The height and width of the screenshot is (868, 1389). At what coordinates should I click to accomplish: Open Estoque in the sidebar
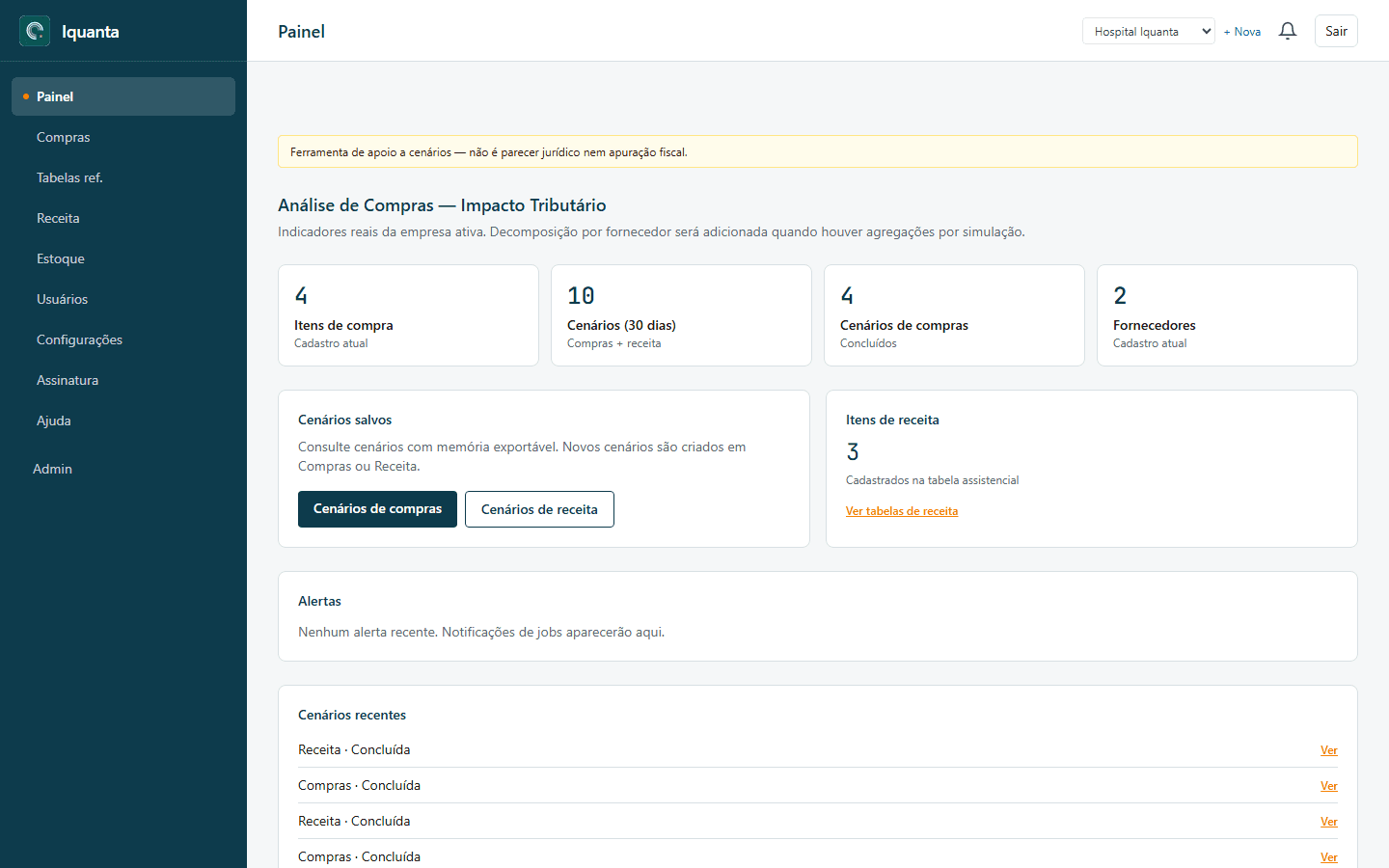pos(123,258)
